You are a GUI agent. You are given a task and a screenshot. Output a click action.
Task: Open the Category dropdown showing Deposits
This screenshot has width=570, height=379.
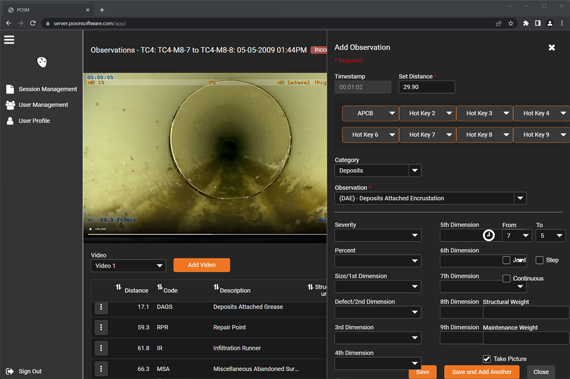click(x=378, y=170)
